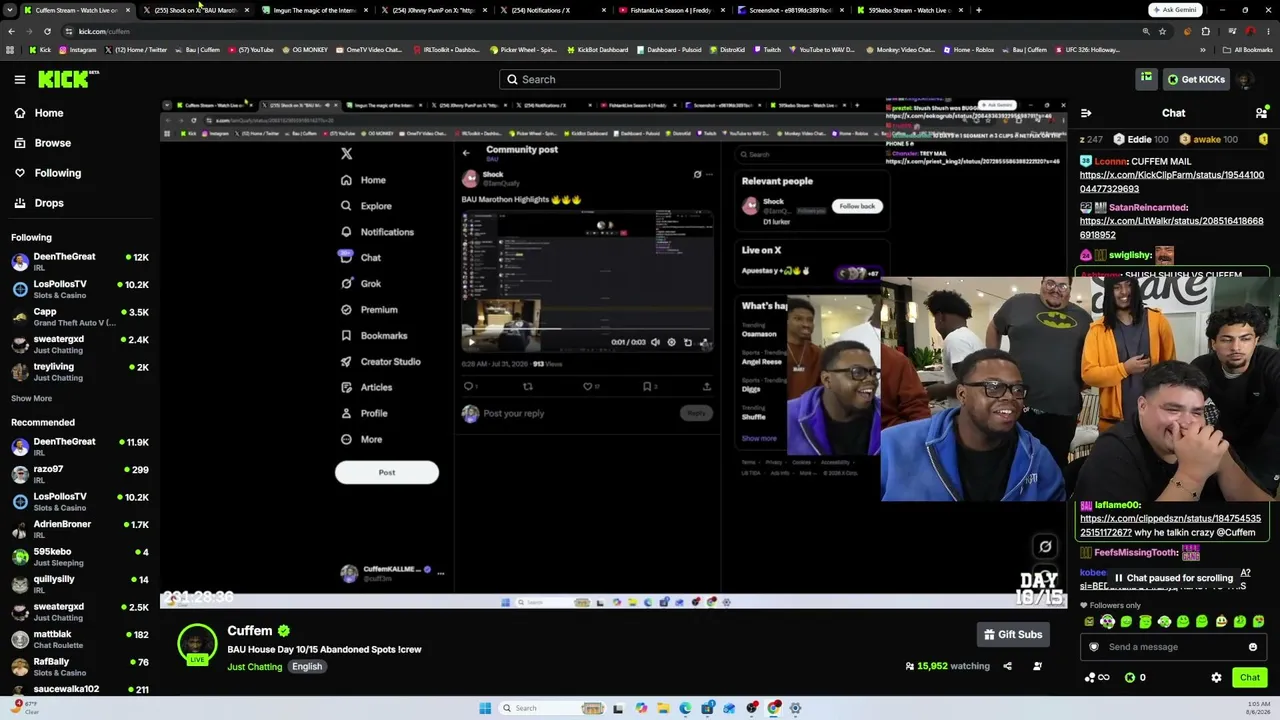
Task: Click the green KICK logo
Action: point(69,79)
